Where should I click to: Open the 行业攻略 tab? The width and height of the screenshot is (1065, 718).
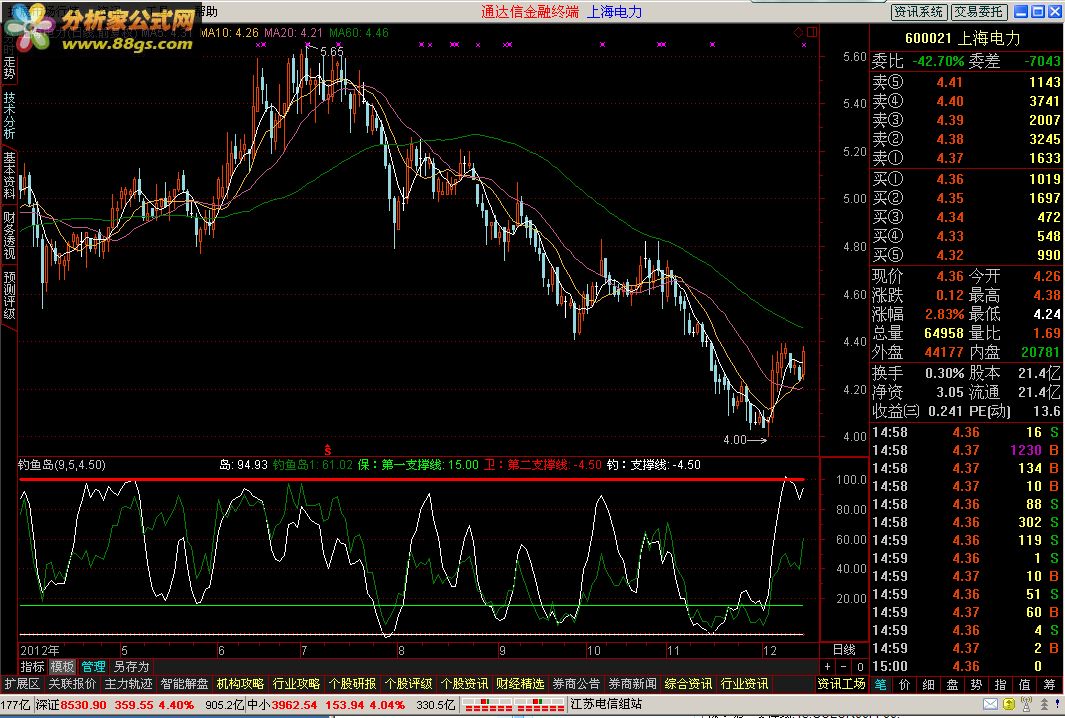click(x=296, y=684)
